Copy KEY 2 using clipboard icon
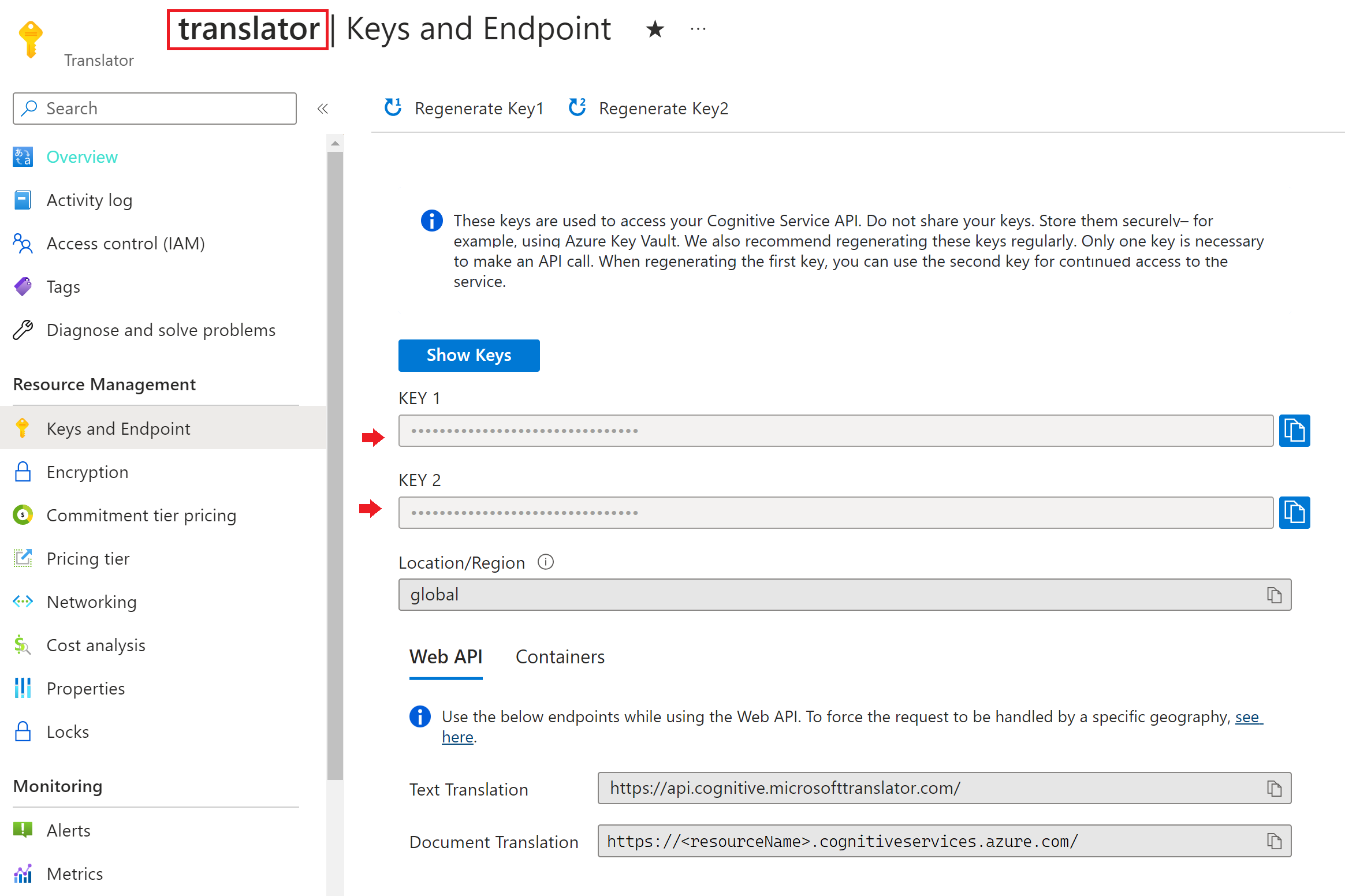1345x896 pixels. click(x=1297, y=512)
